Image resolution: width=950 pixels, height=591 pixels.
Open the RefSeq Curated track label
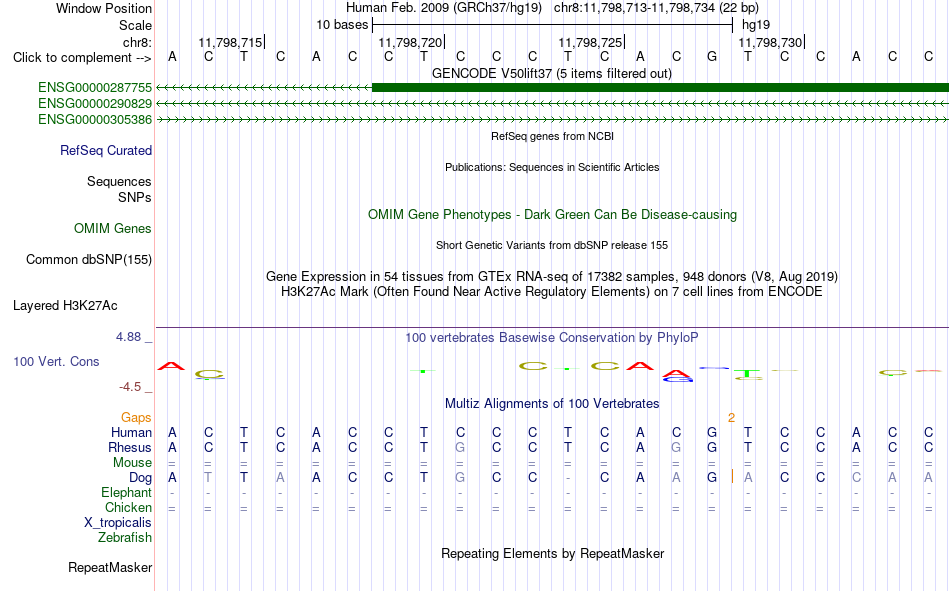point(106,150)
